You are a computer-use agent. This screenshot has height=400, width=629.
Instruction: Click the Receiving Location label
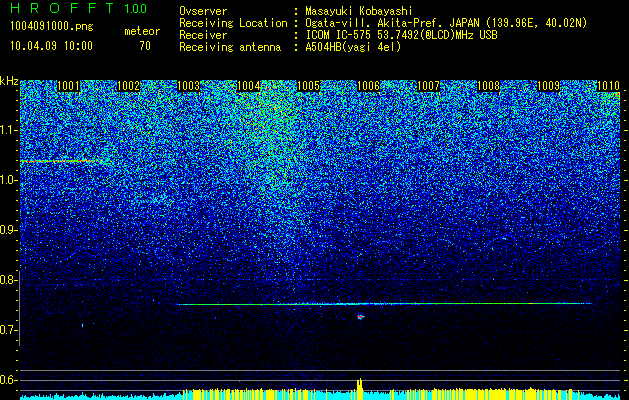tap(233, 23)
